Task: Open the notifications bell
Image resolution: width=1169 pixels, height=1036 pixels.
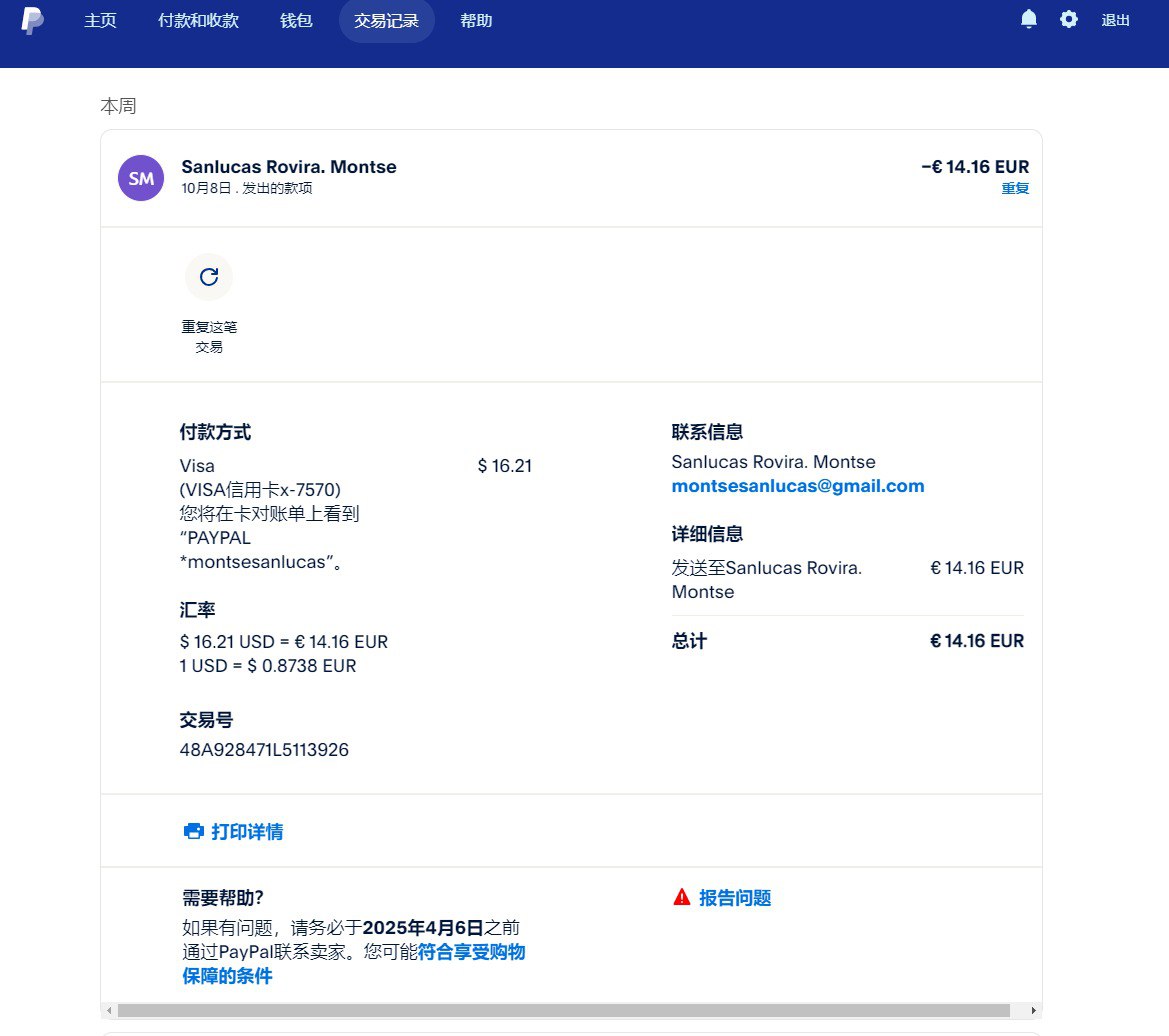Action: tap(1028, 20)
